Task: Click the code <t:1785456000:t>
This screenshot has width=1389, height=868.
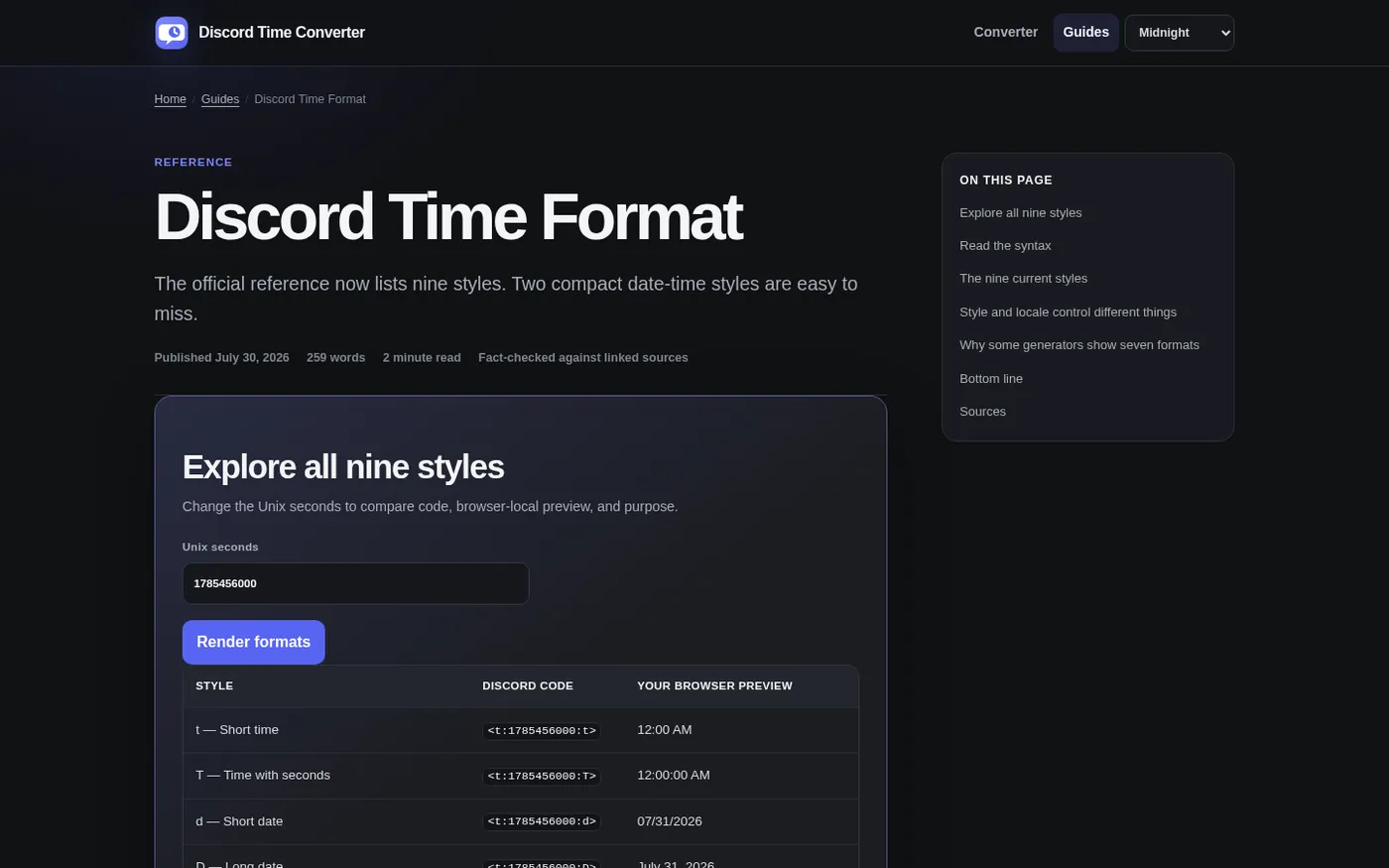Action: [x=542, y=731]
